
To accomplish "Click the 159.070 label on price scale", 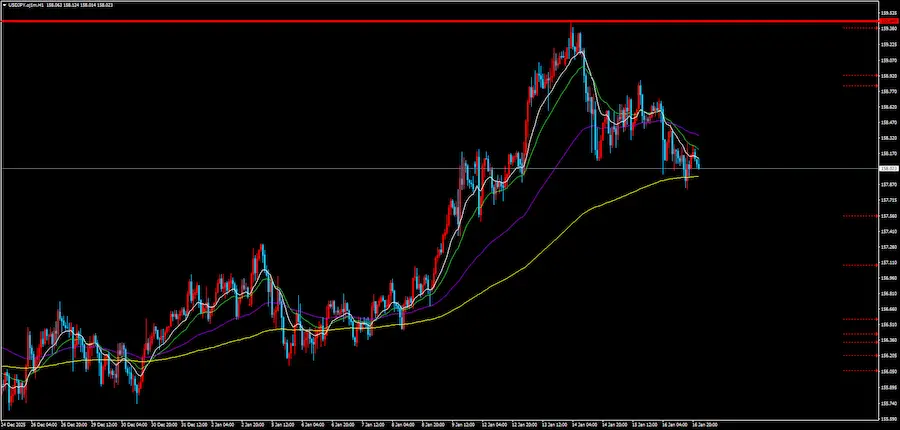I will click(x=886, y=59).
